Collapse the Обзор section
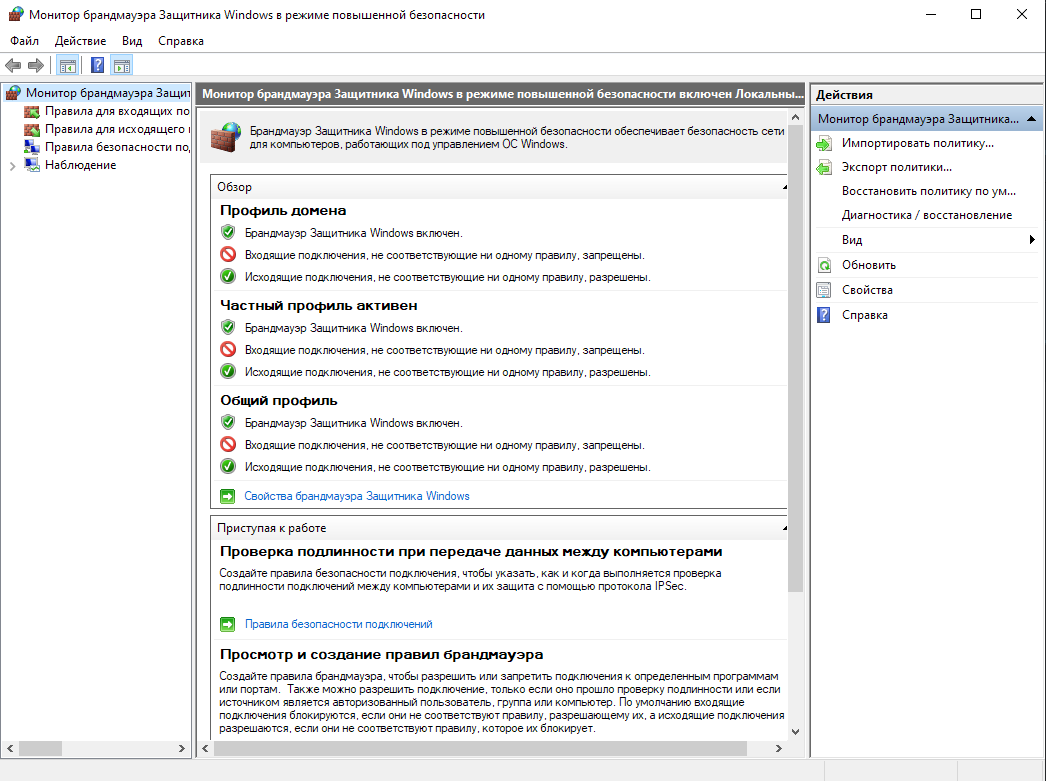 784,187
